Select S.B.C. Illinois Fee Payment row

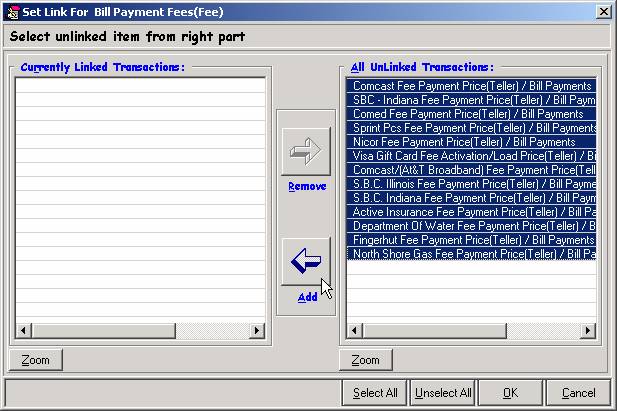471,183
